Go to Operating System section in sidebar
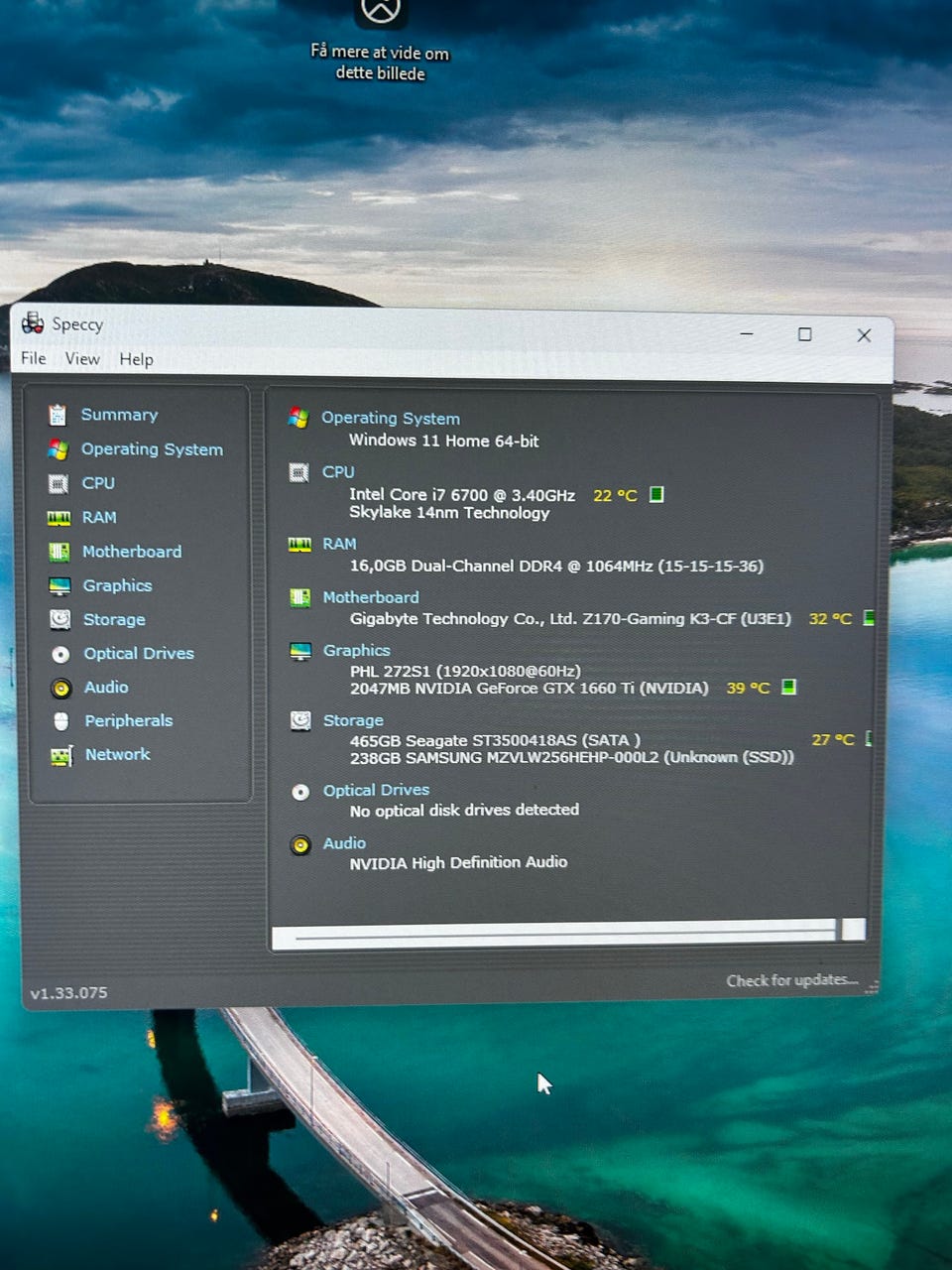Screen dimensions: 952x1270 click(152, 449)
